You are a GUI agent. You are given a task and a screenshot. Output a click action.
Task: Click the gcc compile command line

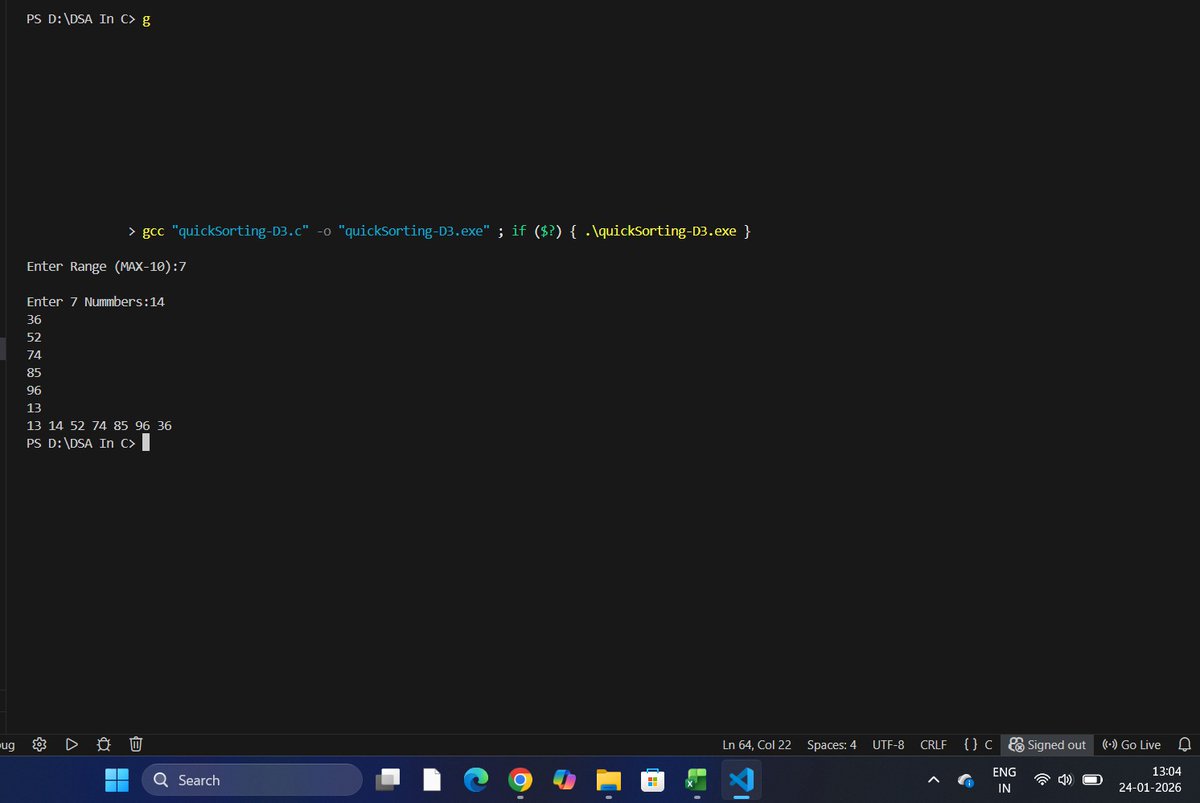click(439, 231)
